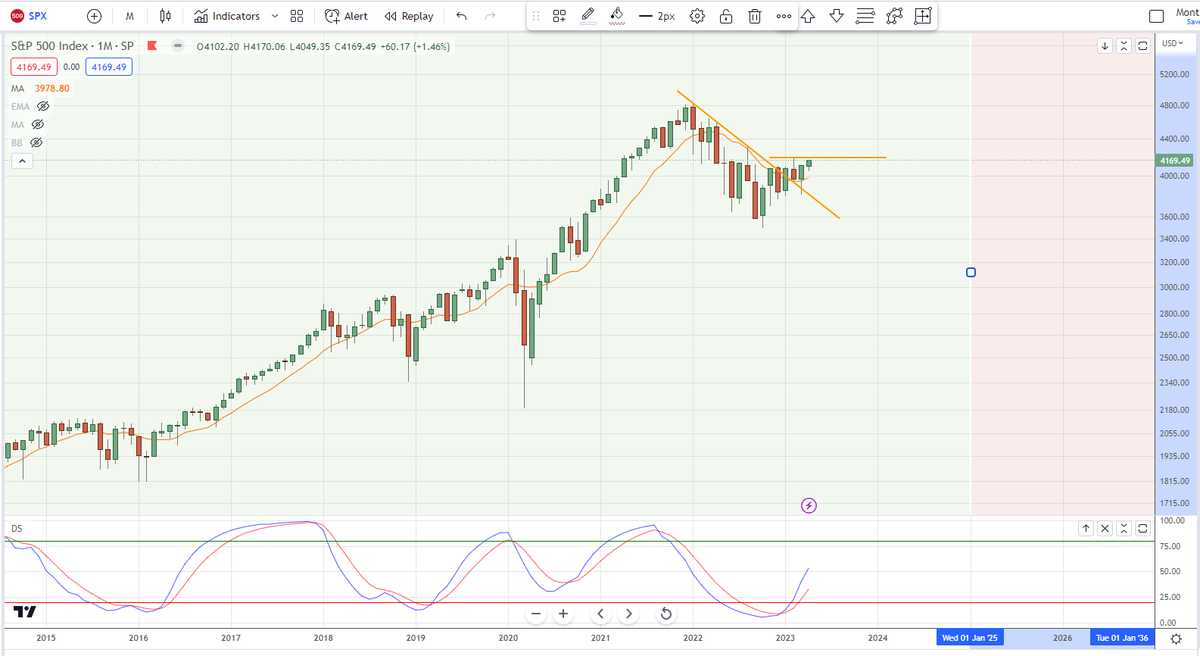Grab the drawing toolbar drag handle
The width and height of the screenshot is (1200, 656).
pos(536,16)
